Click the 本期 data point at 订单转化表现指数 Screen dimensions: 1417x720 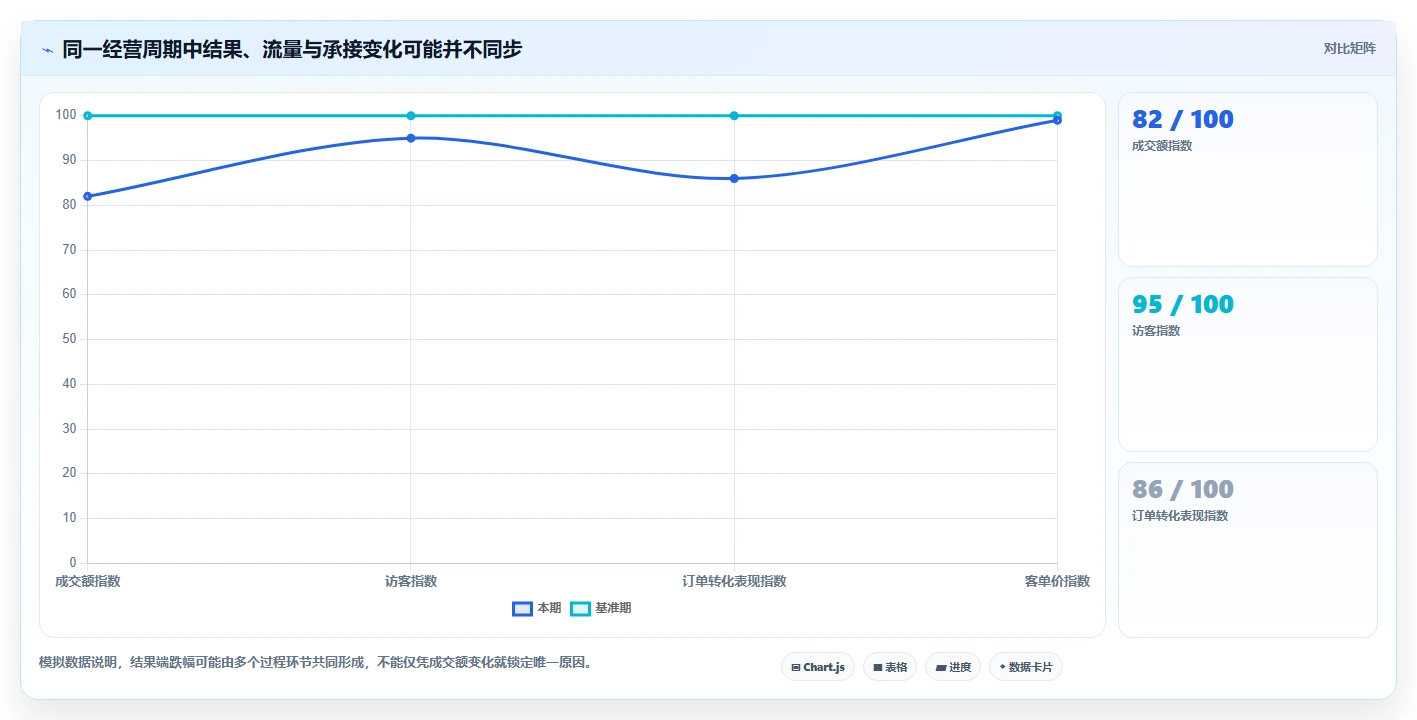tap(734, 178)
